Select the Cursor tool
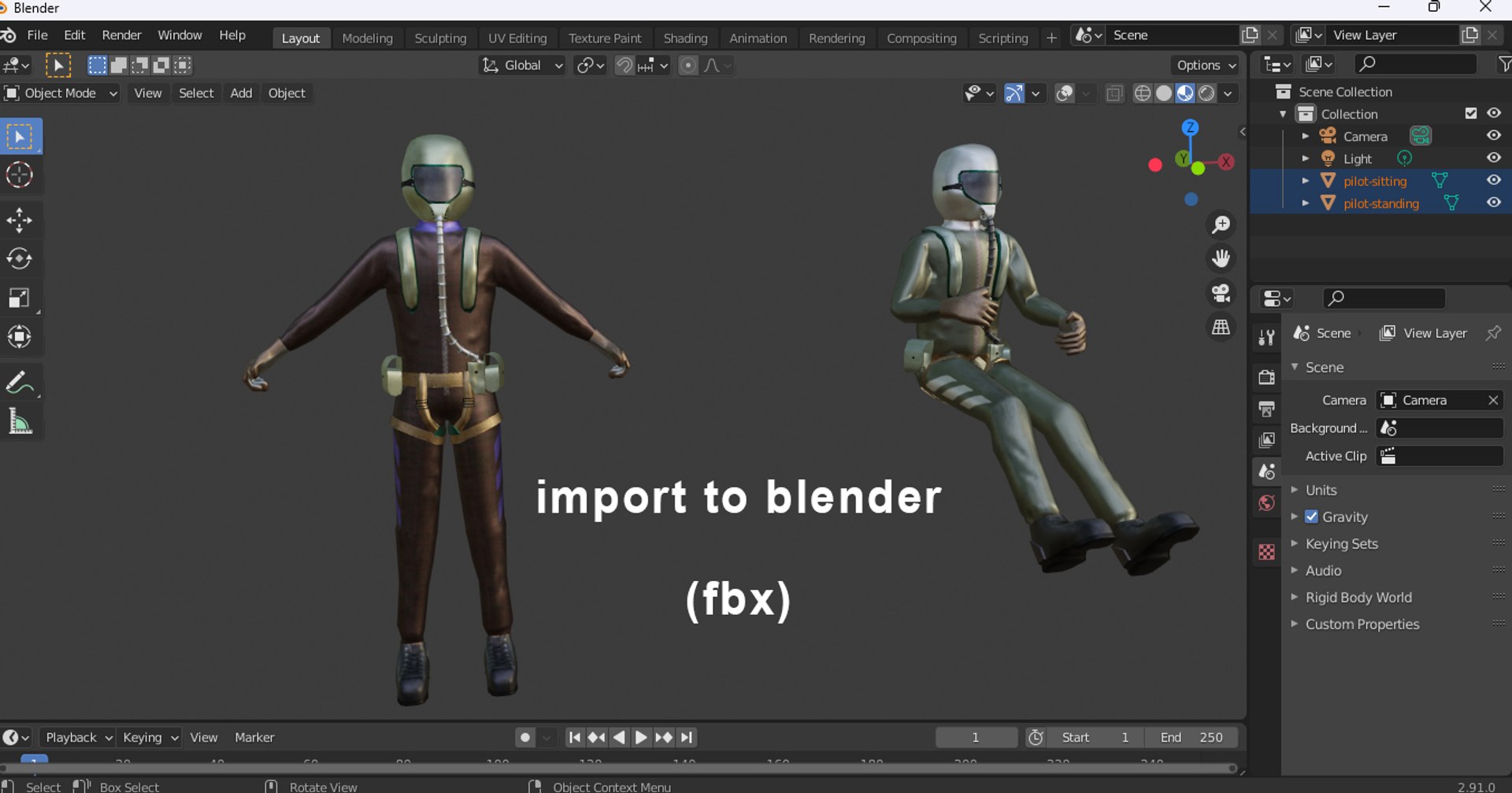 tap(20, 175)
